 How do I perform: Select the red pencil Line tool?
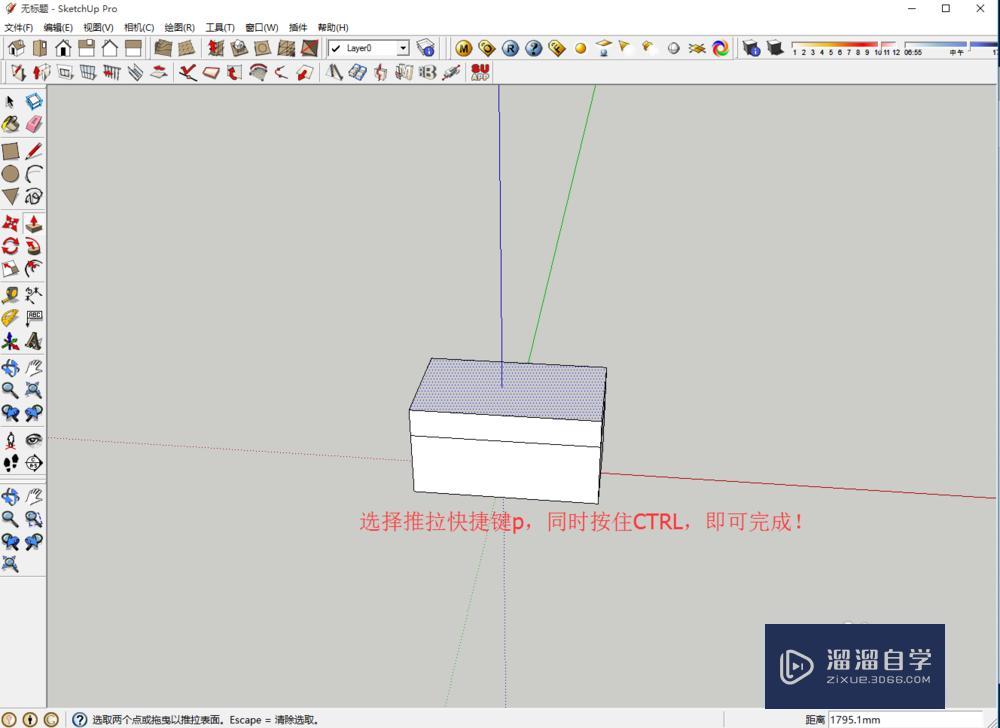(x=34, y=151)
